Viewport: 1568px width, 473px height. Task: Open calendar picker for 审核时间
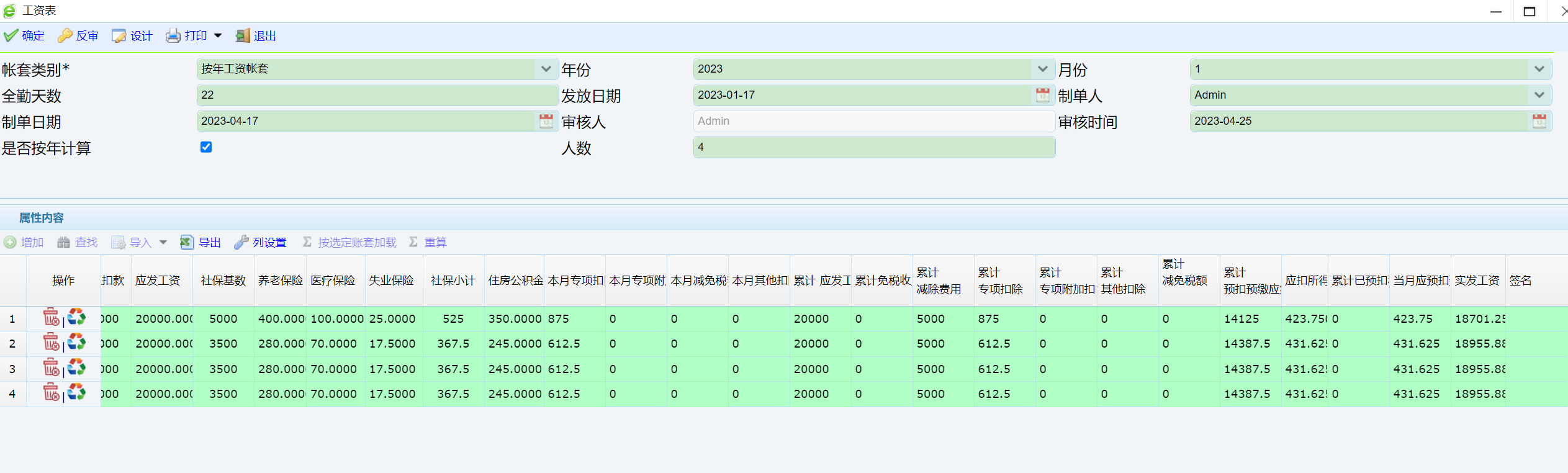(x=1539, y=121)
